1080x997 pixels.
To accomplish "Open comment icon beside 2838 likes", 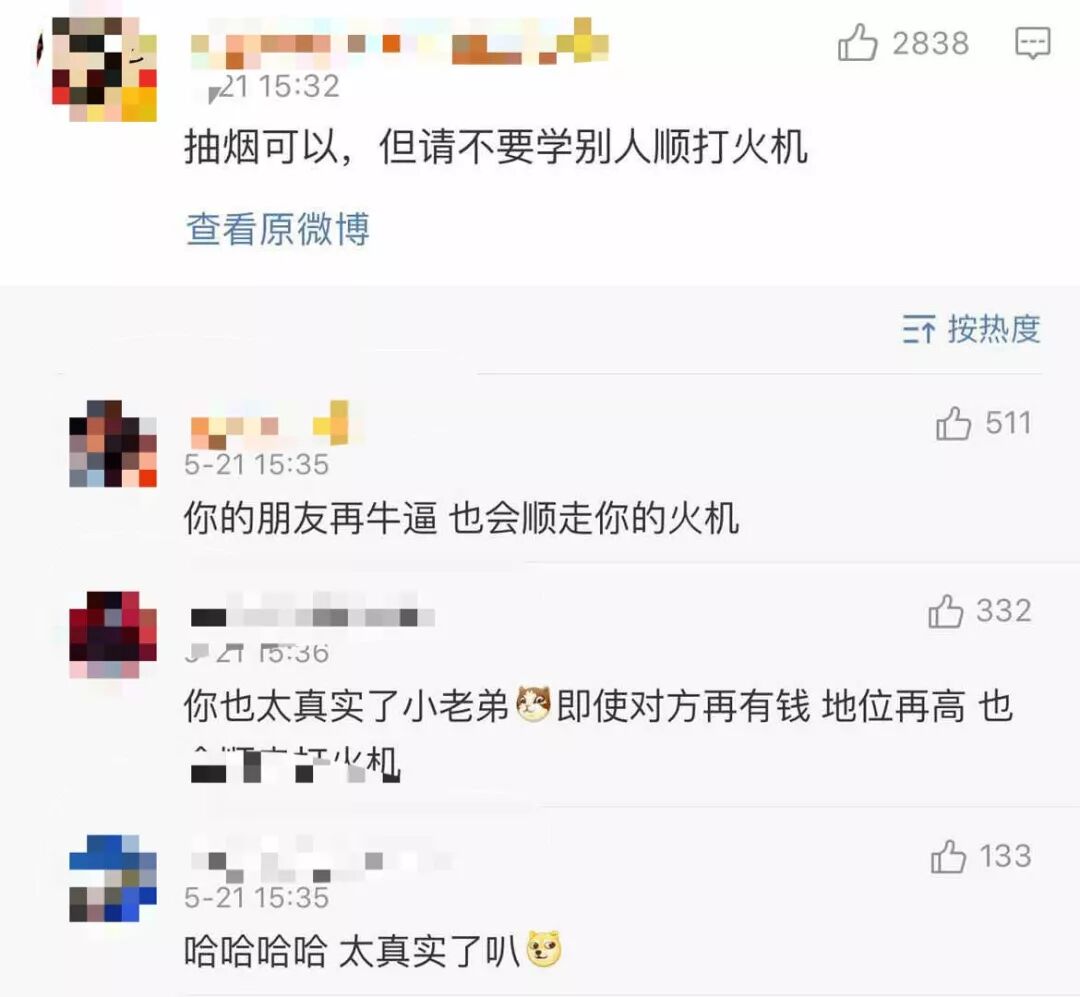I will (x=1033, y=43).
